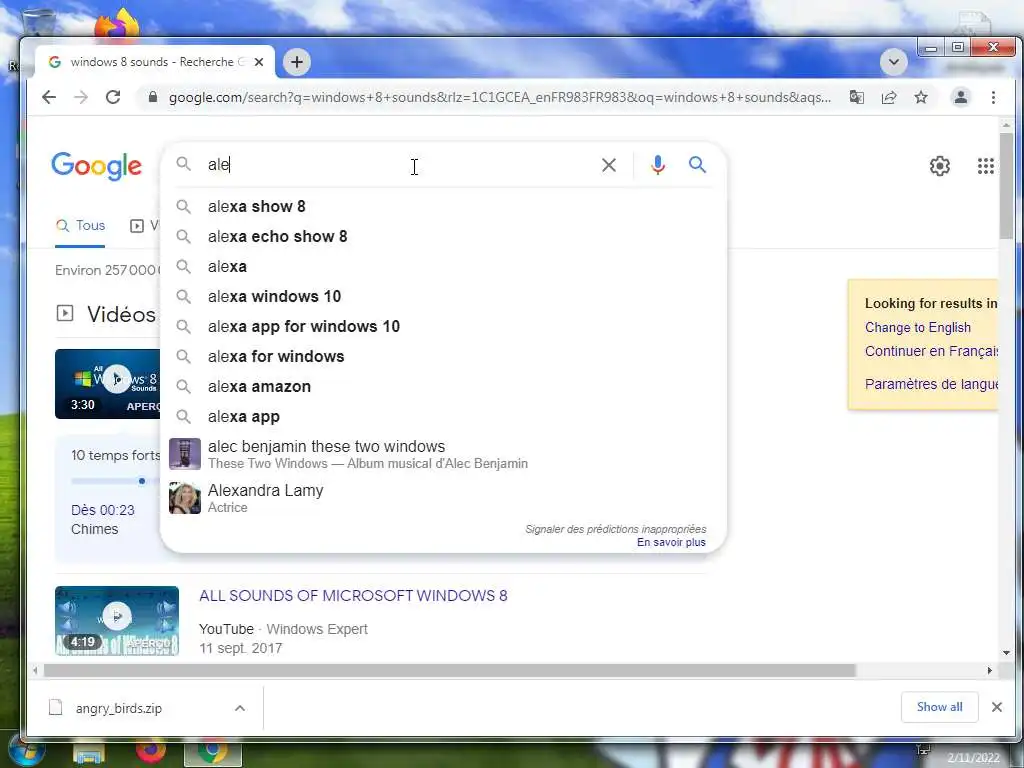Viewport: 1024px width, 768px height.
Task: Start voice search with microphone
Action: [658, 165]
